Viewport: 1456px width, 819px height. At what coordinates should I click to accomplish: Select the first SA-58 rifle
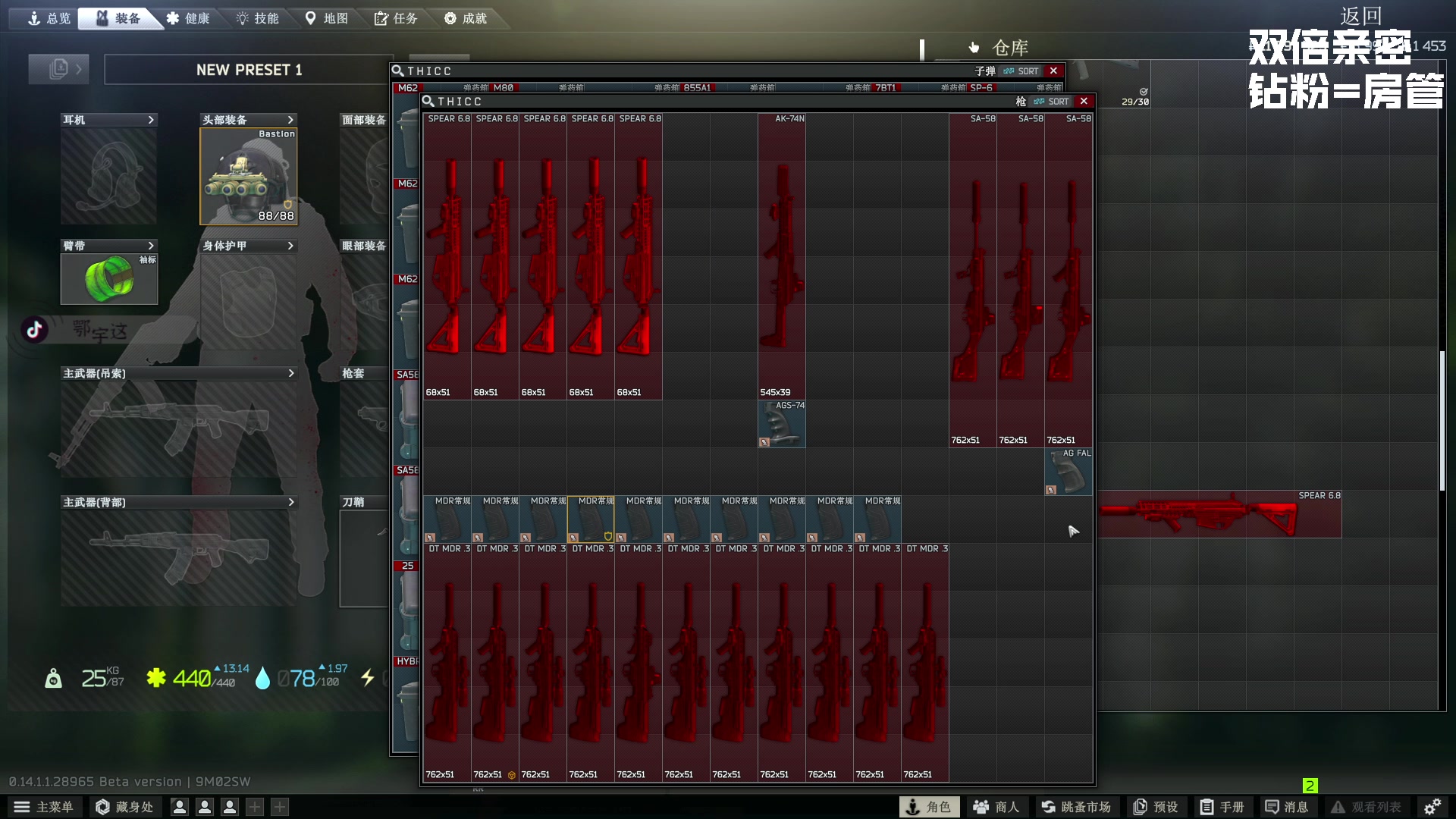pos(973,281)
